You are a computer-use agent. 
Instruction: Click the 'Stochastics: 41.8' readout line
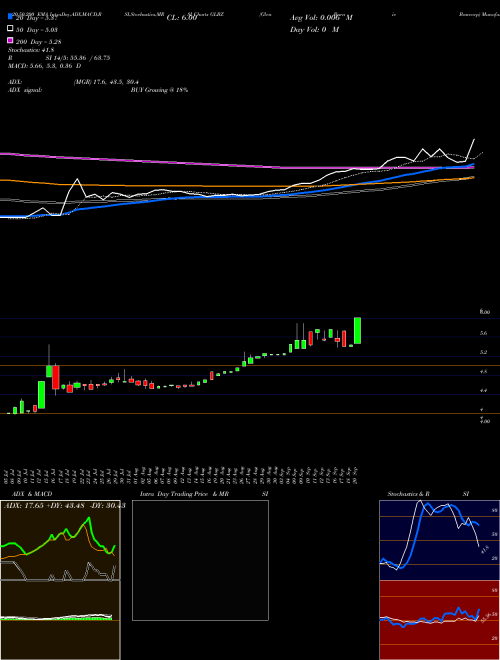coord(29,50)
